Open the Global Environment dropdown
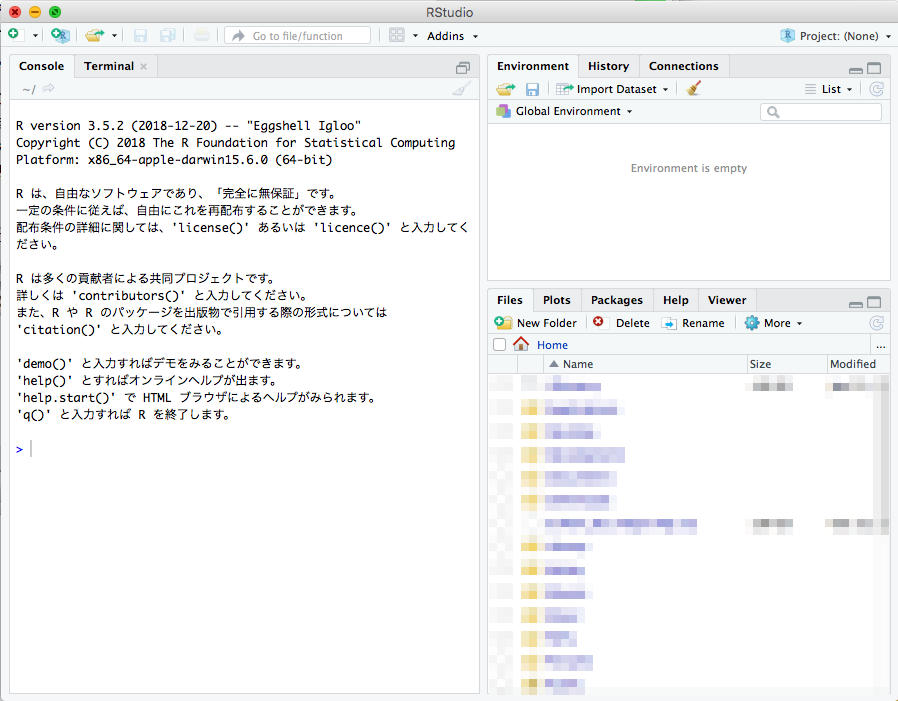 point(565,111)
